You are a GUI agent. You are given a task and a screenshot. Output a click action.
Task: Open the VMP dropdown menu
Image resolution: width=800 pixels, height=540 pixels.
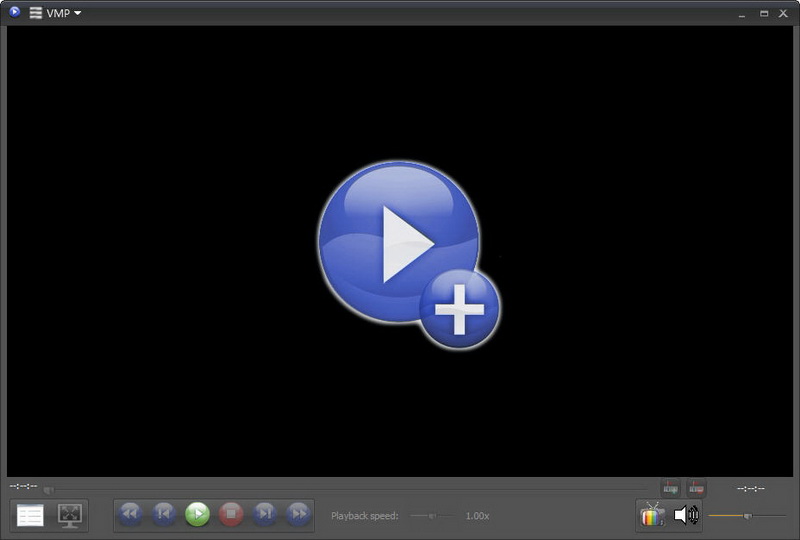(x=63, y=13)
